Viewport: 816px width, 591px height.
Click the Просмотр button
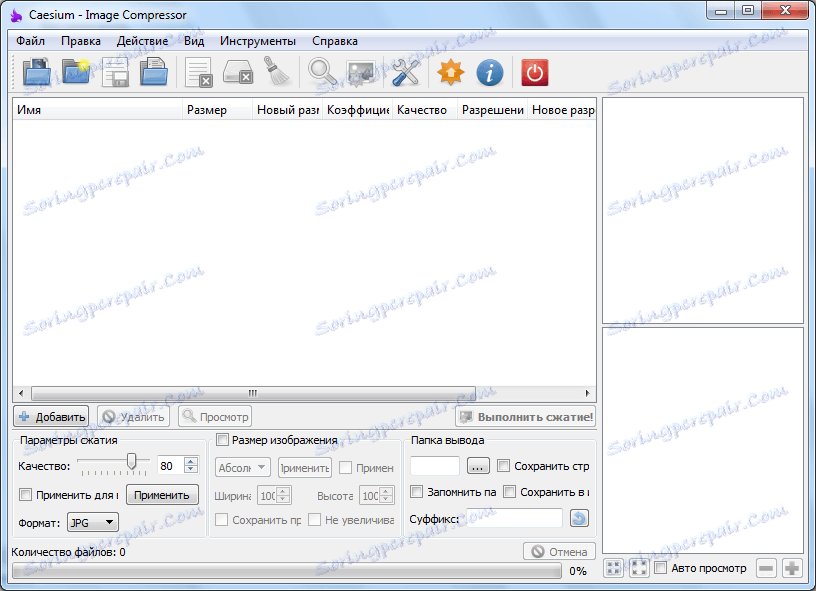(215, 417)
